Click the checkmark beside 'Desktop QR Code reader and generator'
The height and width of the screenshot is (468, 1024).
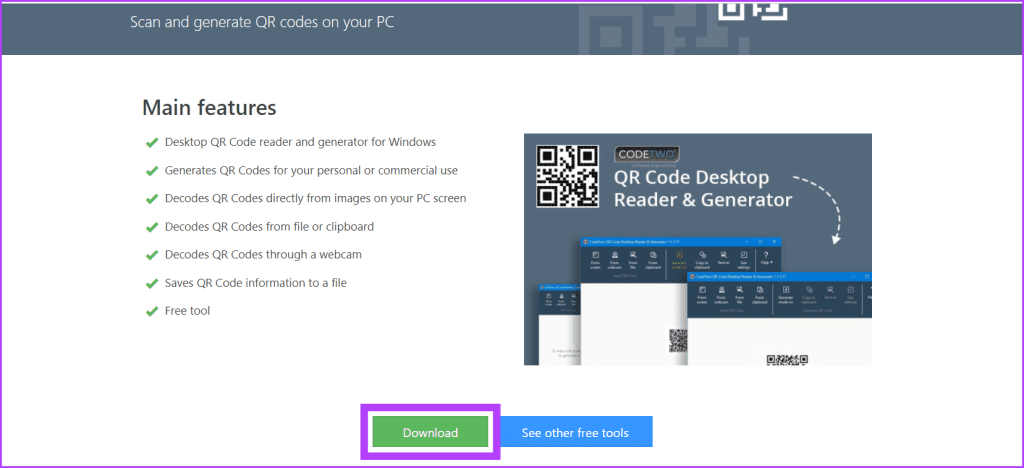[152, 142]
